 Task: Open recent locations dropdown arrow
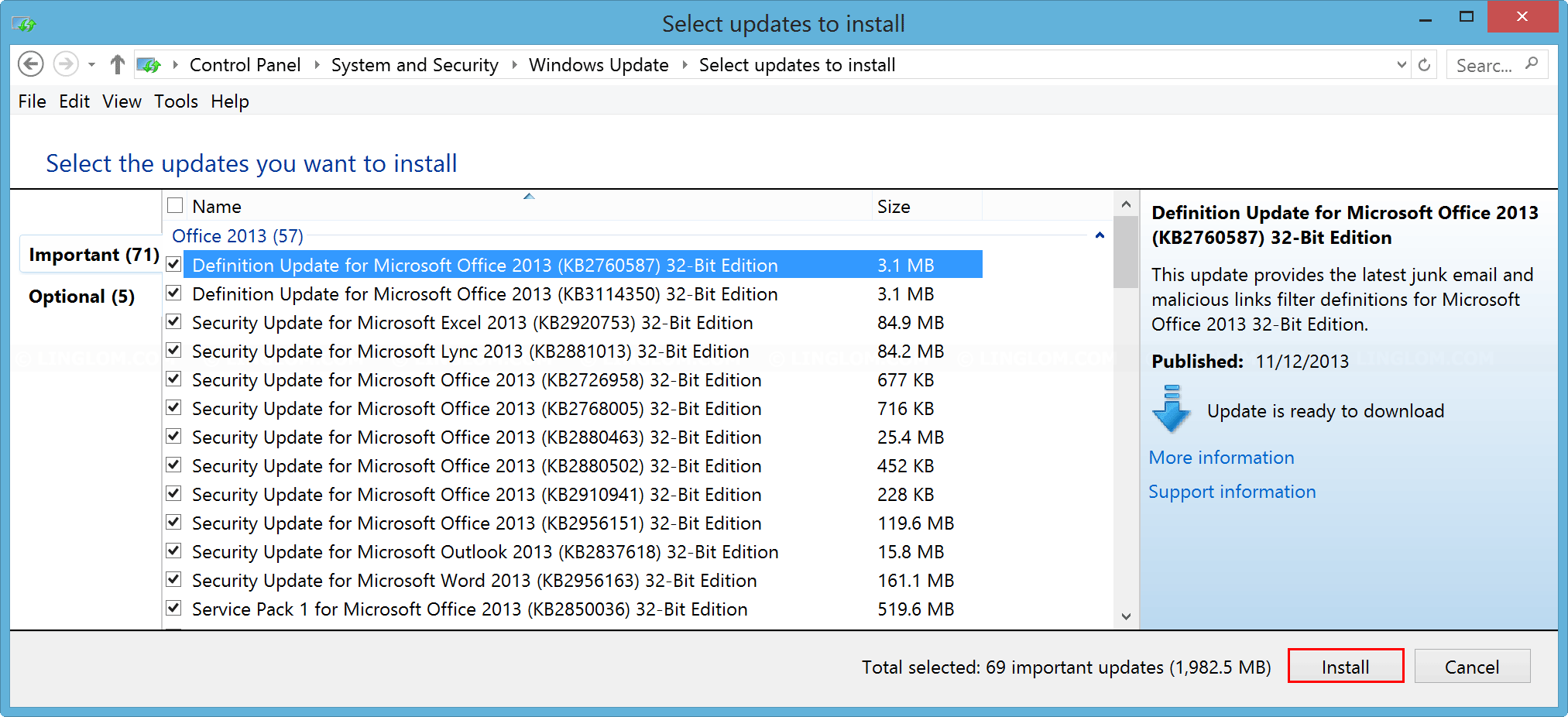pos(91,65)
